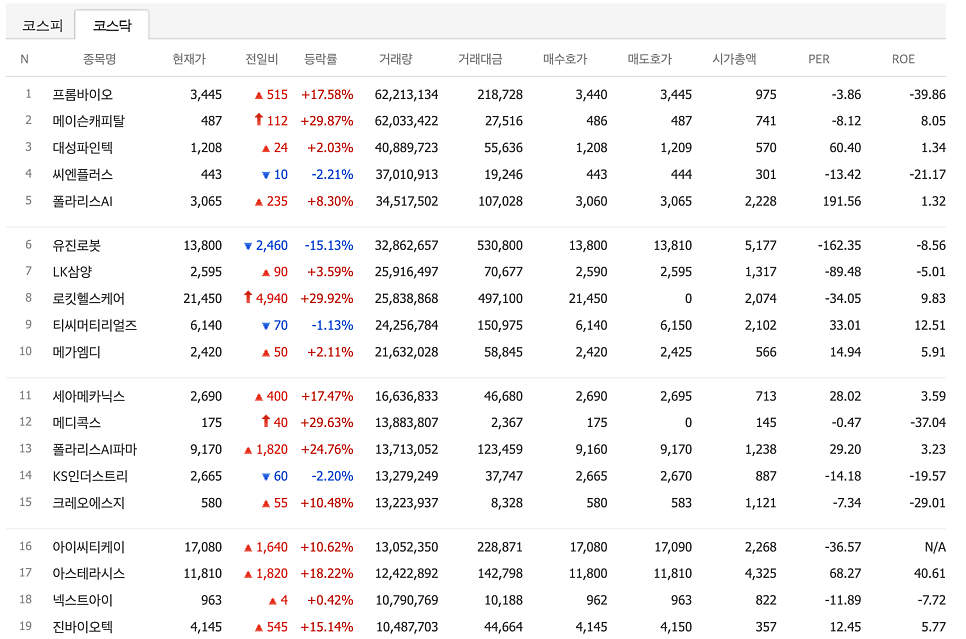This screenshot has height=639, width=966.
Task: Click up arrow beside 515
Action: (259, 95)
